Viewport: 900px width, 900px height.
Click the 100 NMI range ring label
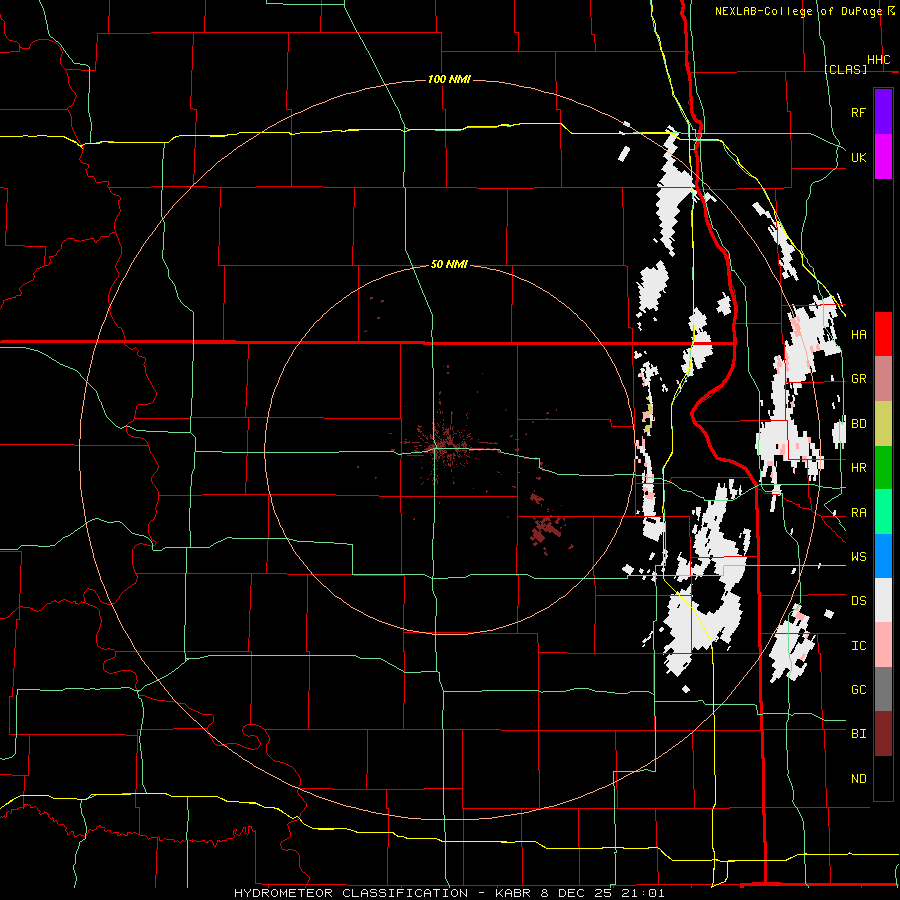click(449, 79)
